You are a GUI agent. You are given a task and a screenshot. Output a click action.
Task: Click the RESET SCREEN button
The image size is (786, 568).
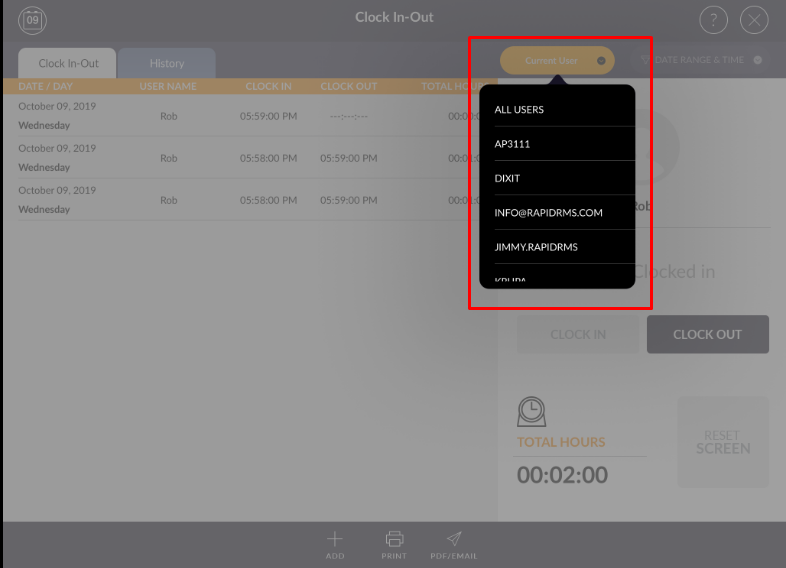(x=723, y=442)
